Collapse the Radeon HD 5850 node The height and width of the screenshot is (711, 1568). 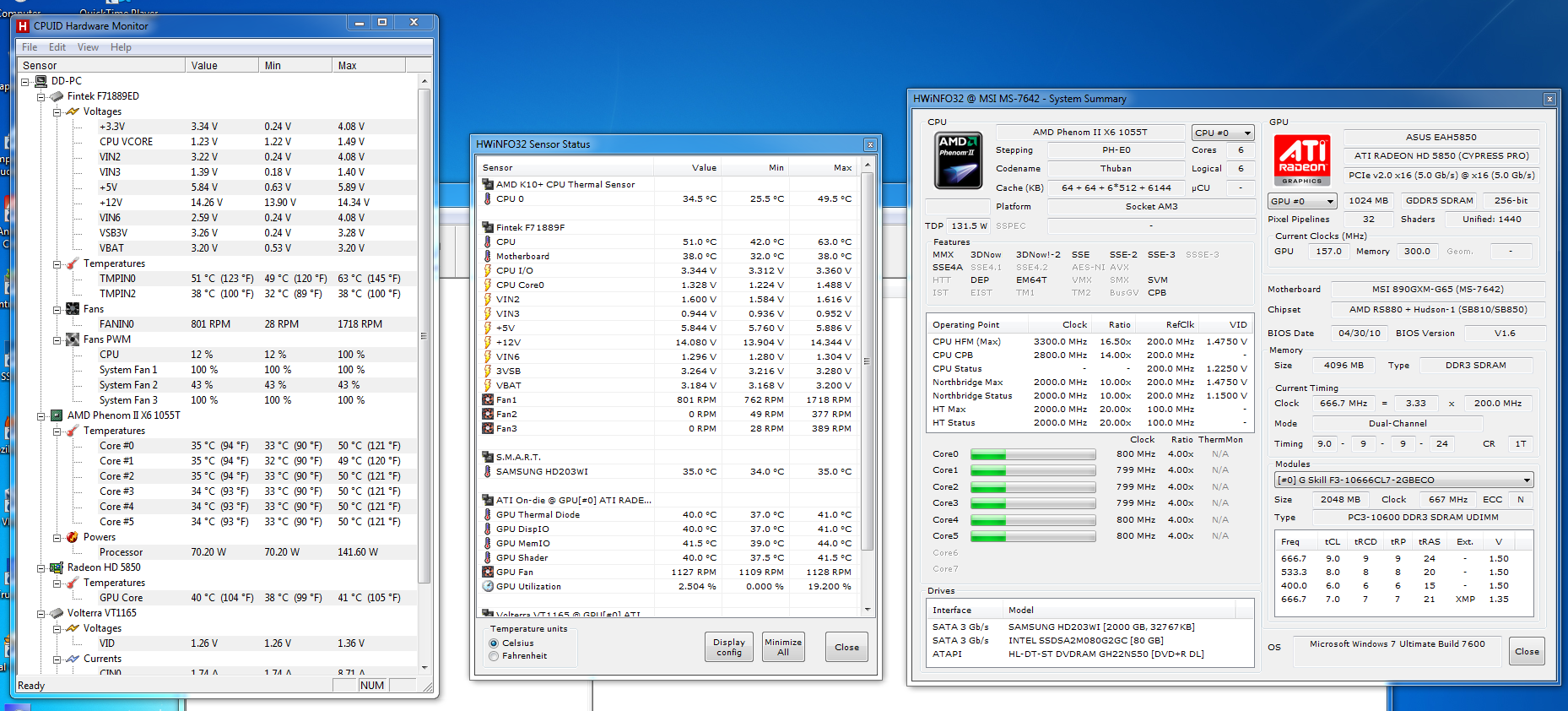tap(41, 568)
